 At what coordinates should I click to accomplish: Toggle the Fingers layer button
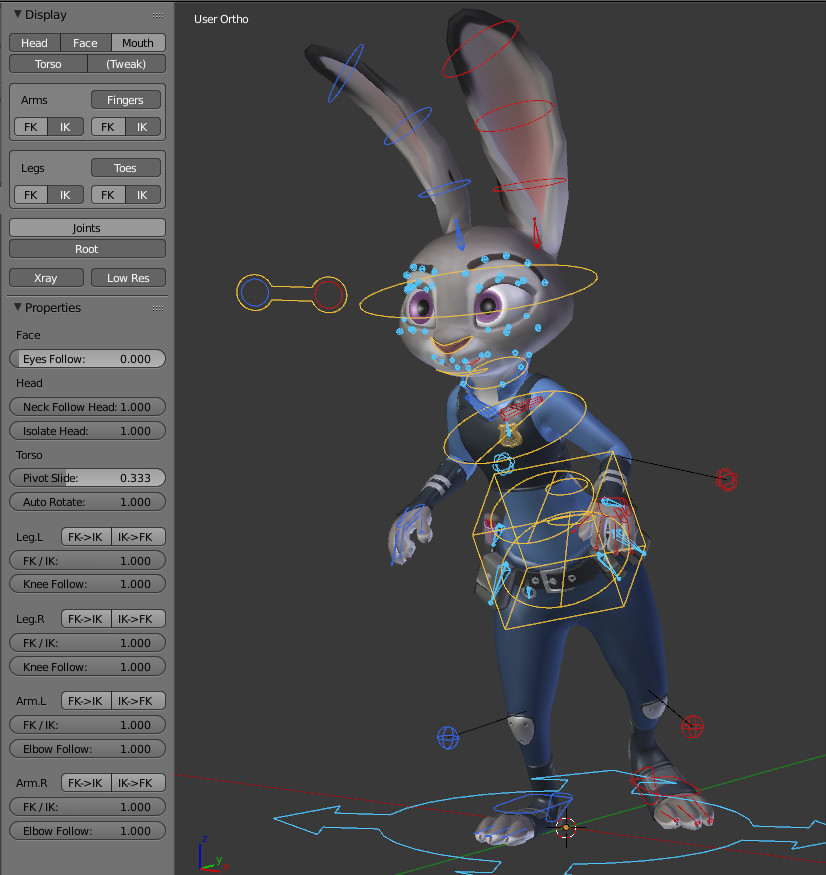[126, 100]
